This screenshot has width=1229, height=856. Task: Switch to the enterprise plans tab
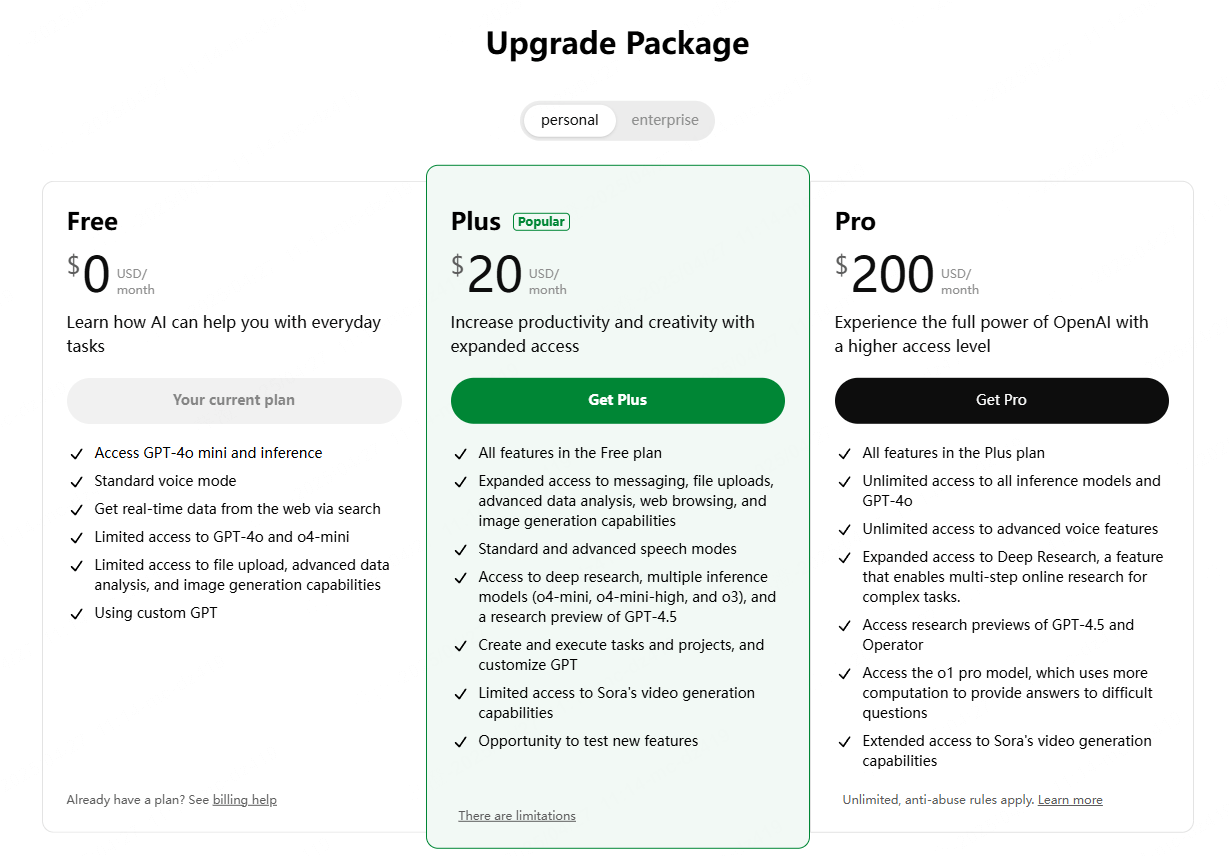tap(665, 120)
